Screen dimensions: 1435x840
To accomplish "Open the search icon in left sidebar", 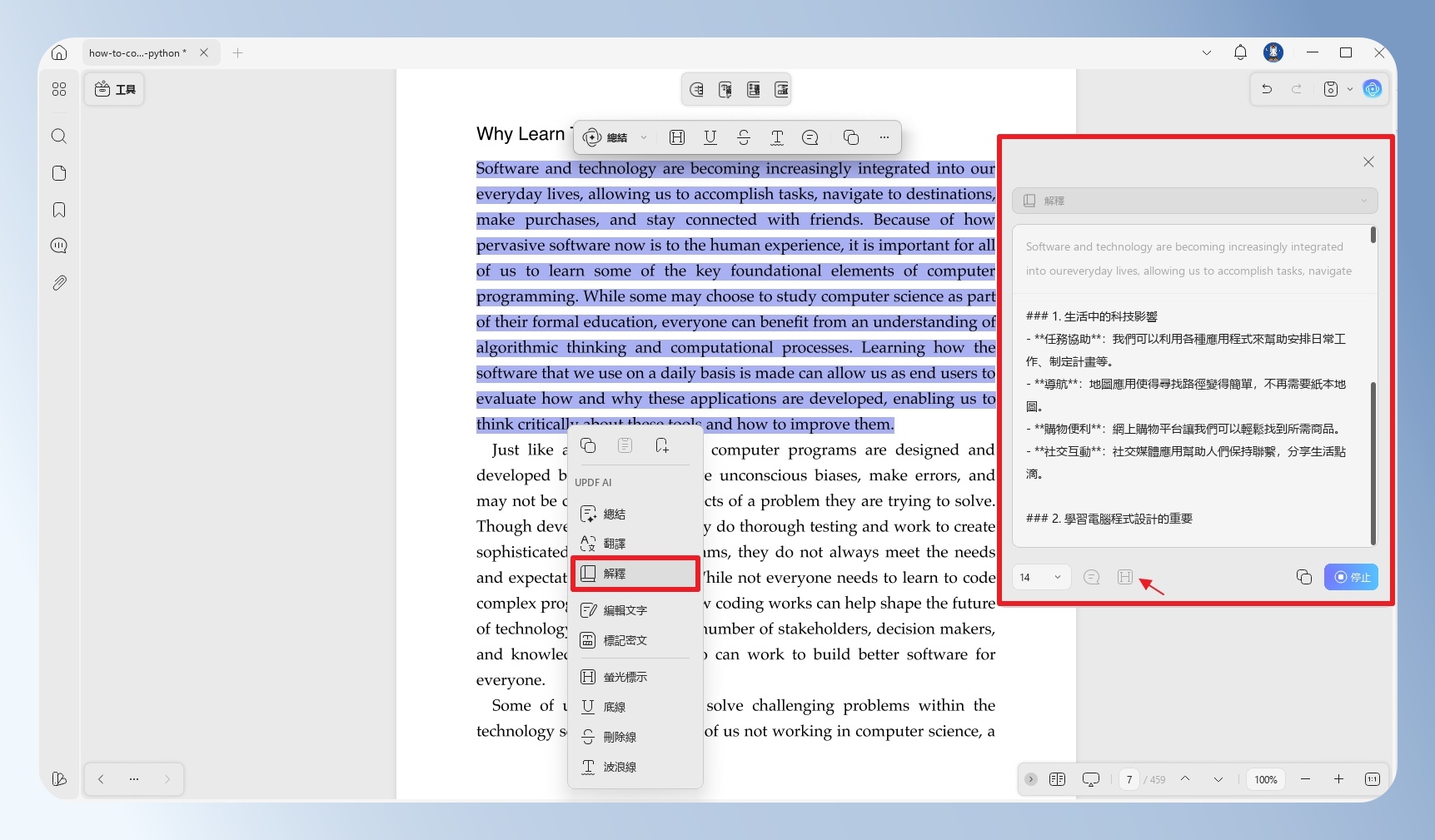I will pos(59,137).
